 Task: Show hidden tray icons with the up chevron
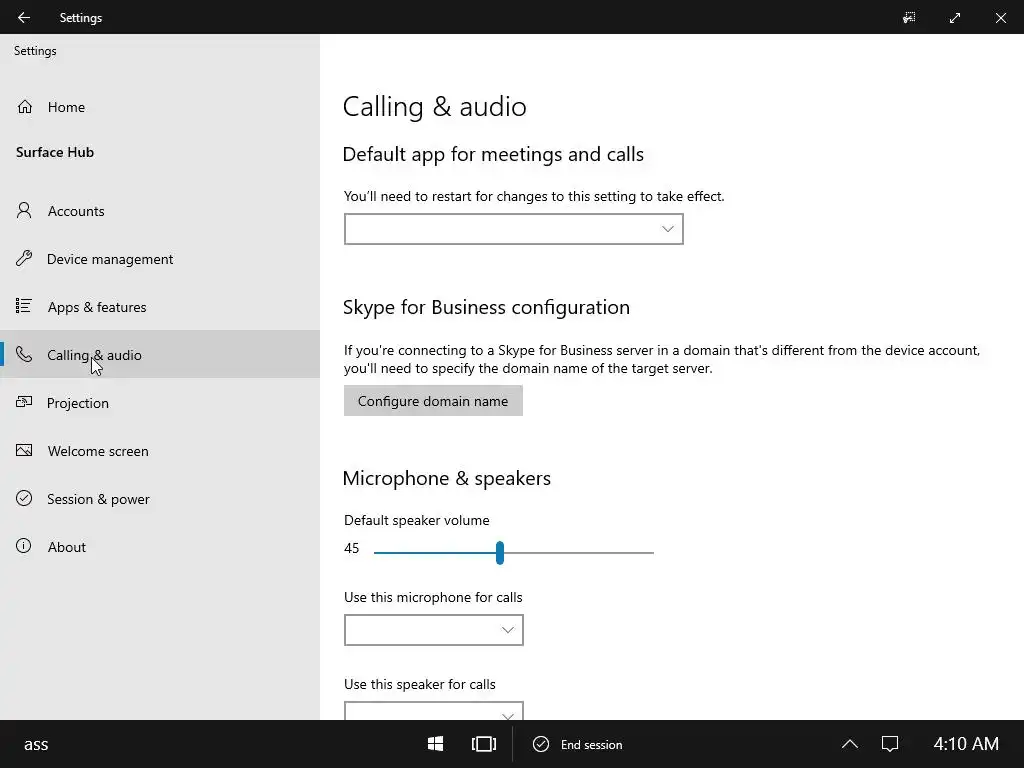click(x=850, y=744)
